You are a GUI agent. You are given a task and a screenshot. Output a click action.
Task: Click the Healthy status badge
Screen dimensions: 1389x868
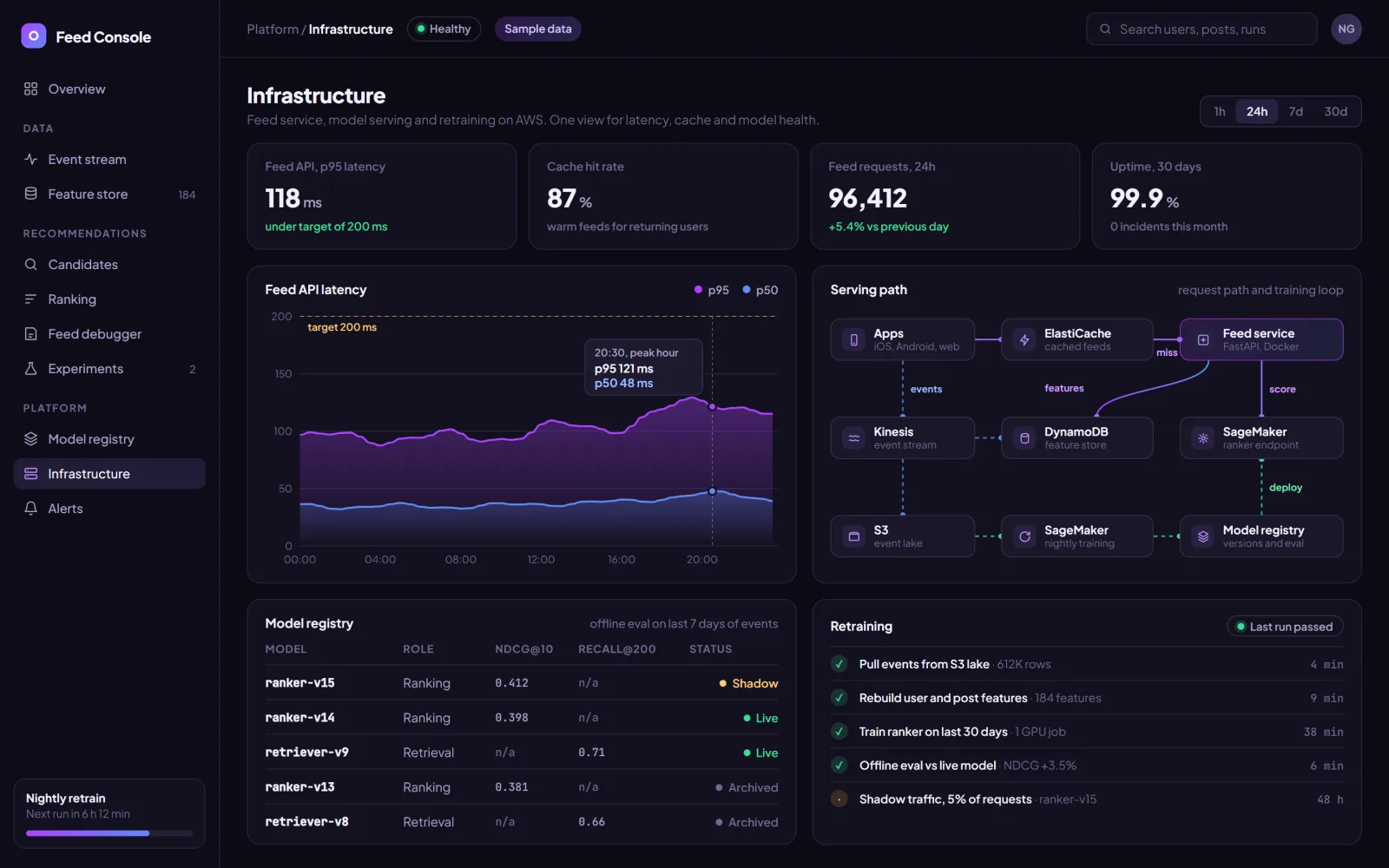444,29
